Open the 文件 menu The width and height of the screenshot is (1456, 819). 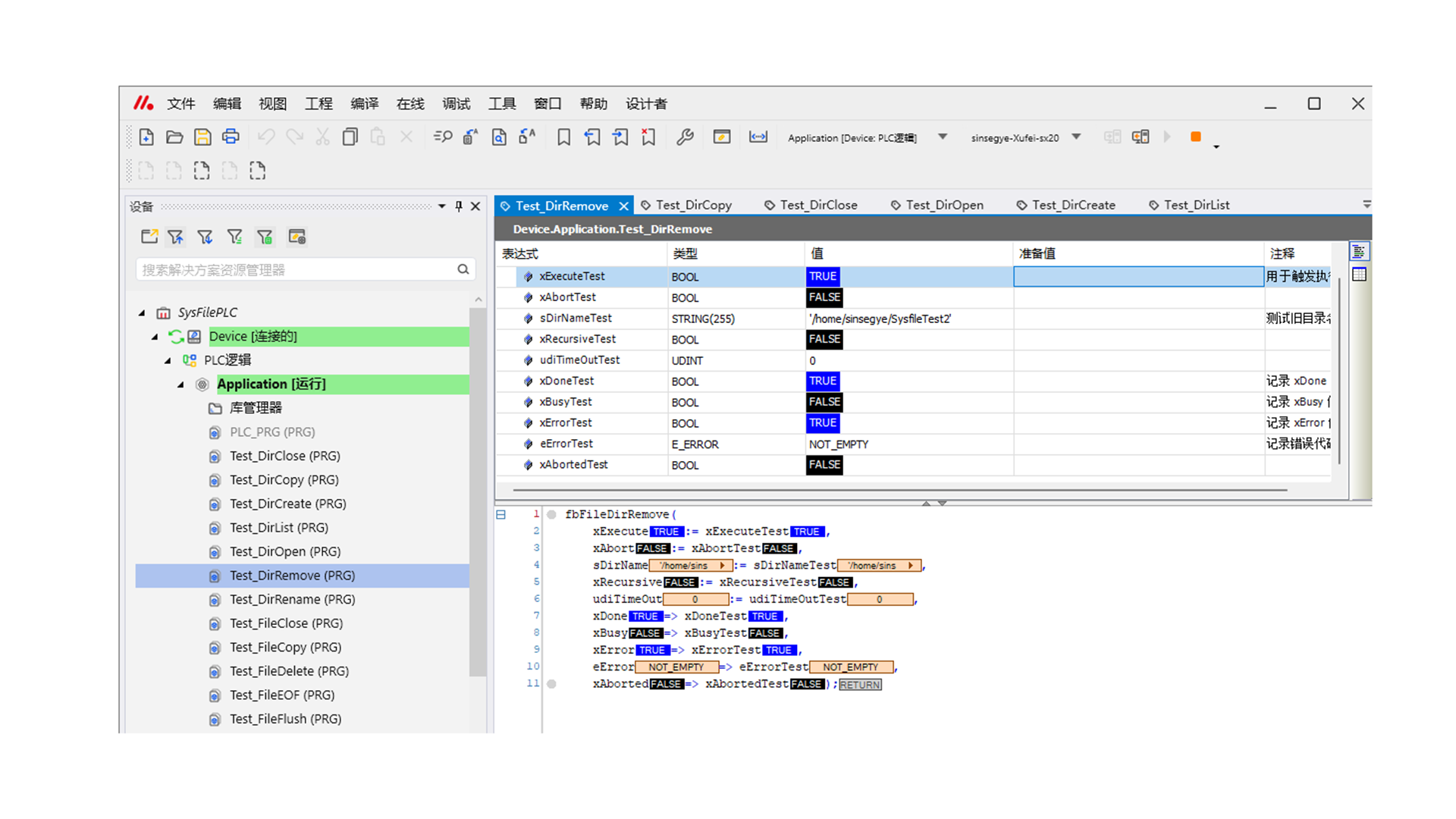[x=181, y=104]
